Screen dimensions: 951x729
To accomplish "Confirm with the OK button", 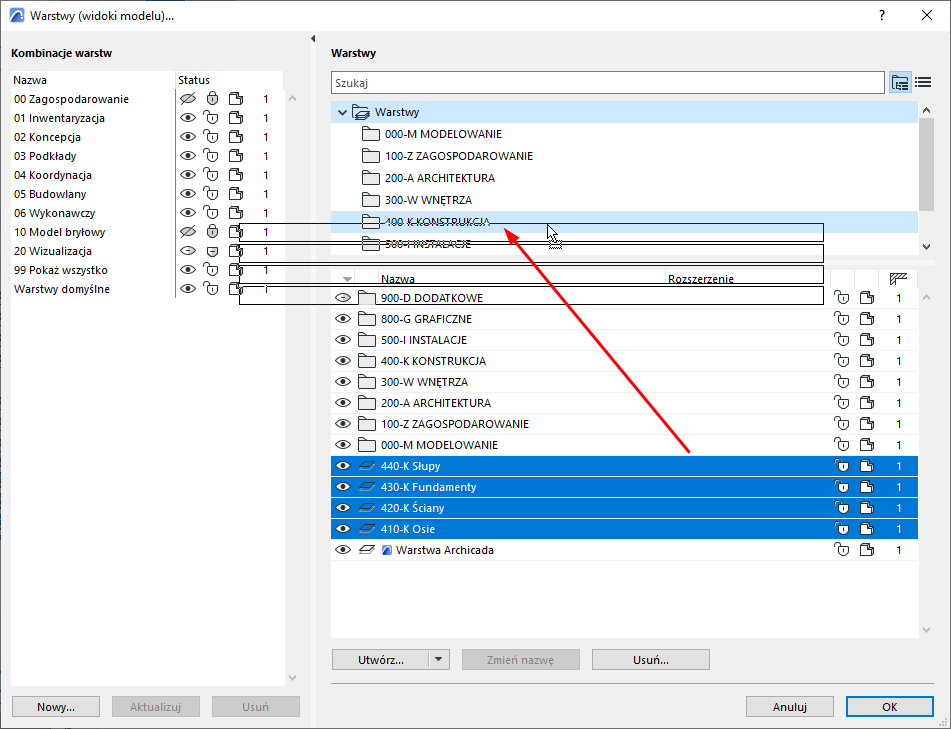I will click(x=890, y=707).
